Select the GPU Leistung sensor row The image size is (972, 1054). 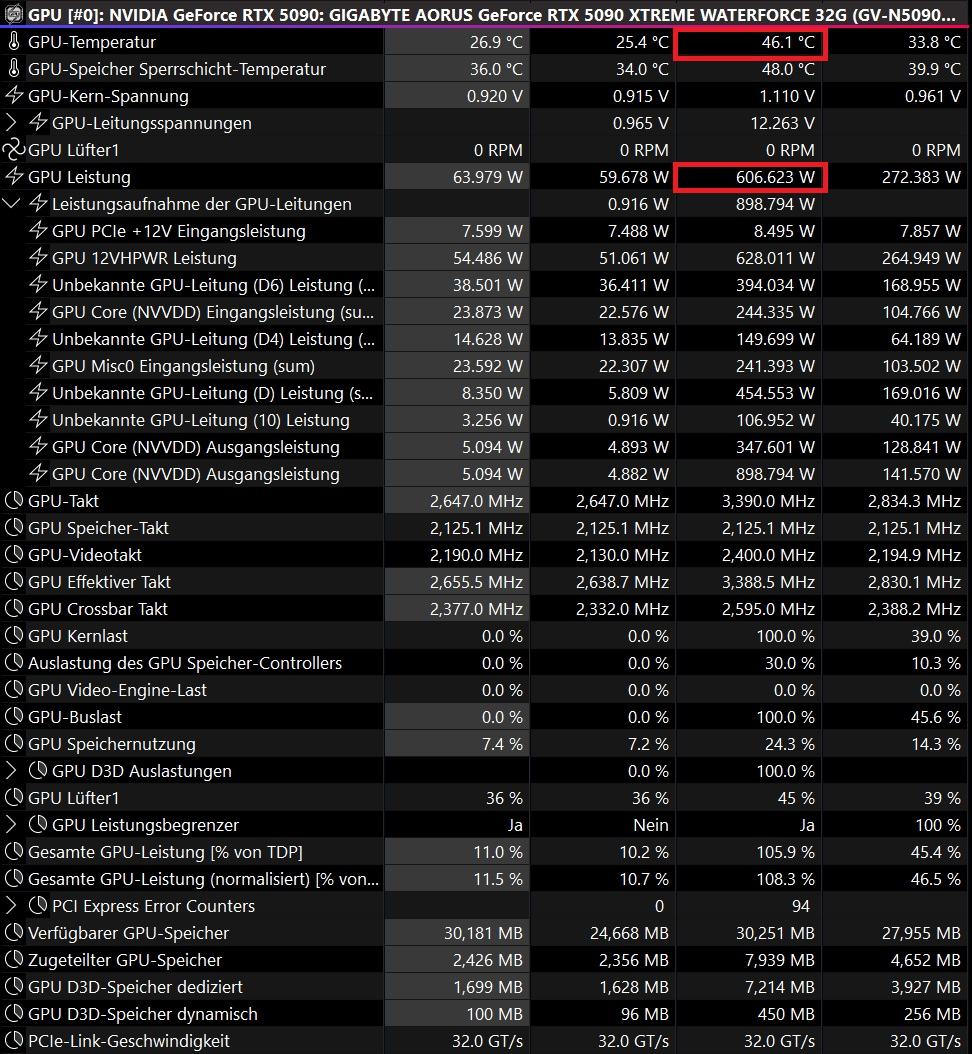[486, 176]
